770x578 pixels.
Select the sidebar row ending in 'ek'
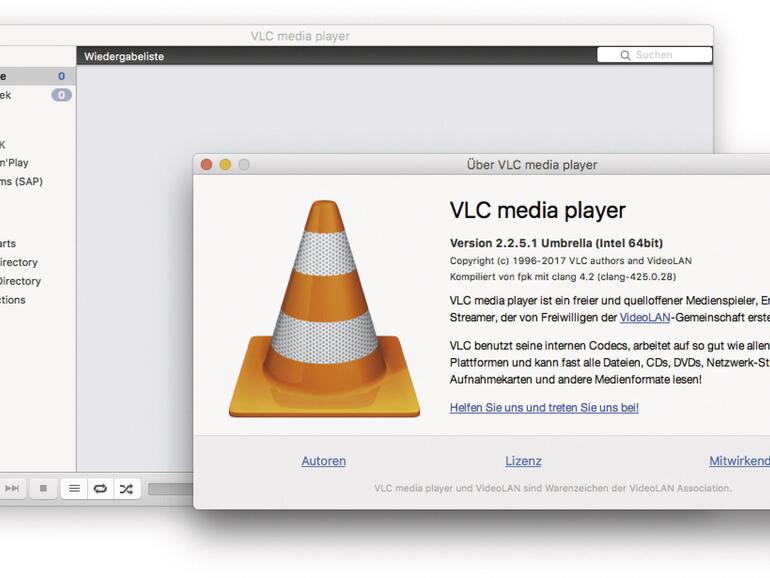[38, 95]
